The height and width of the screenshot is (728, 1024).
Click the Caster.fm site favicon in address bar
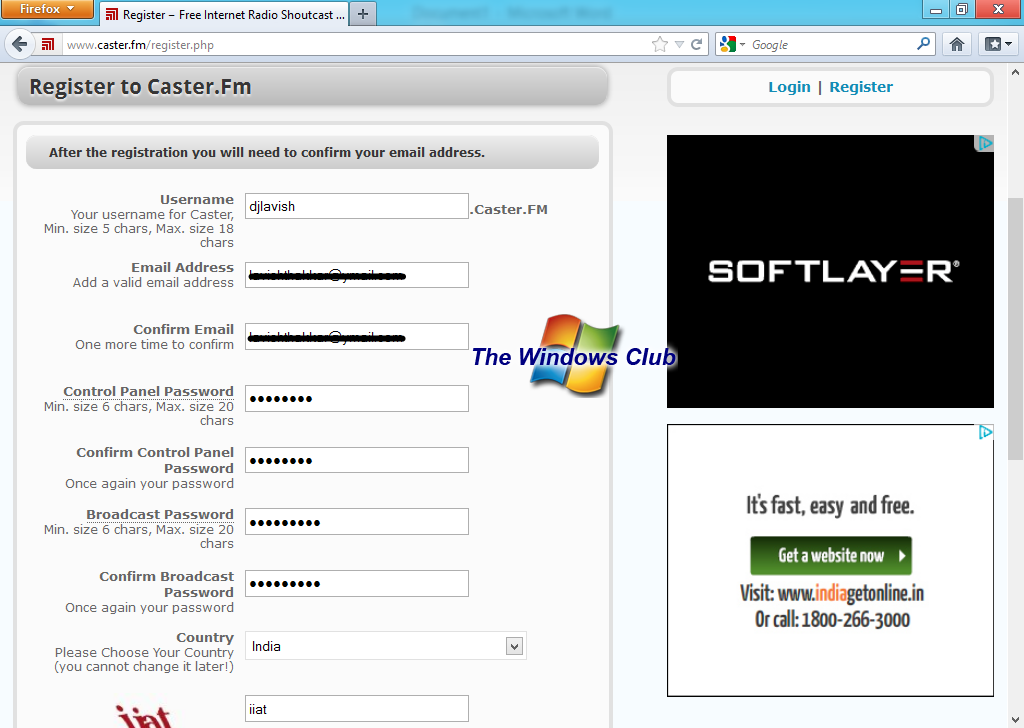point(48,44)
